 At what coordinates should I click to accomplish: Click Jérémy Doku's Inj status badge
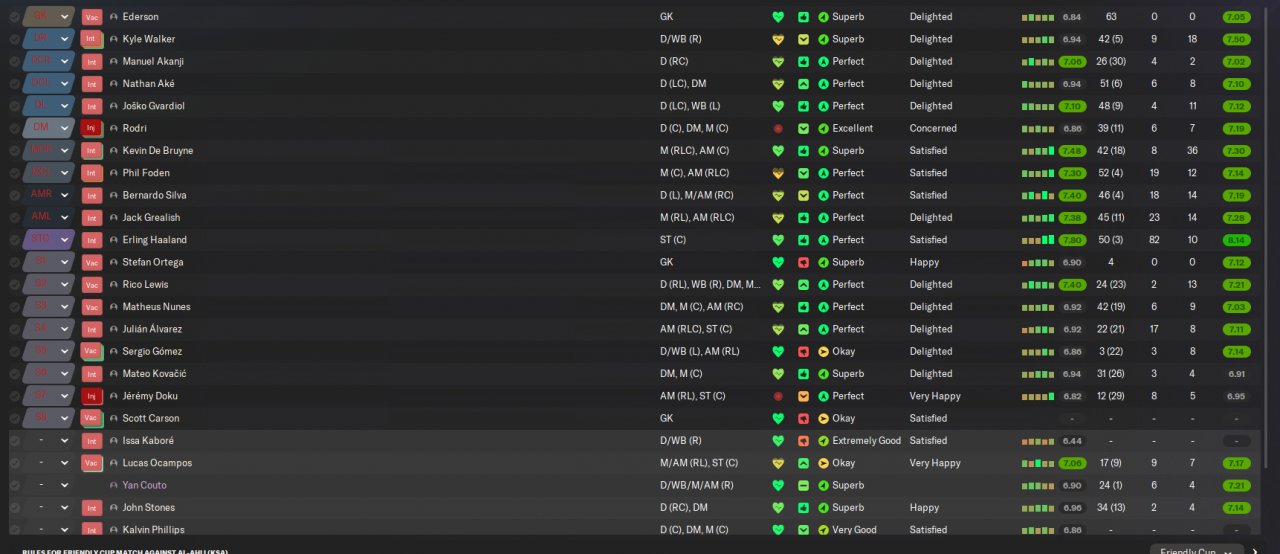point(92,396)
